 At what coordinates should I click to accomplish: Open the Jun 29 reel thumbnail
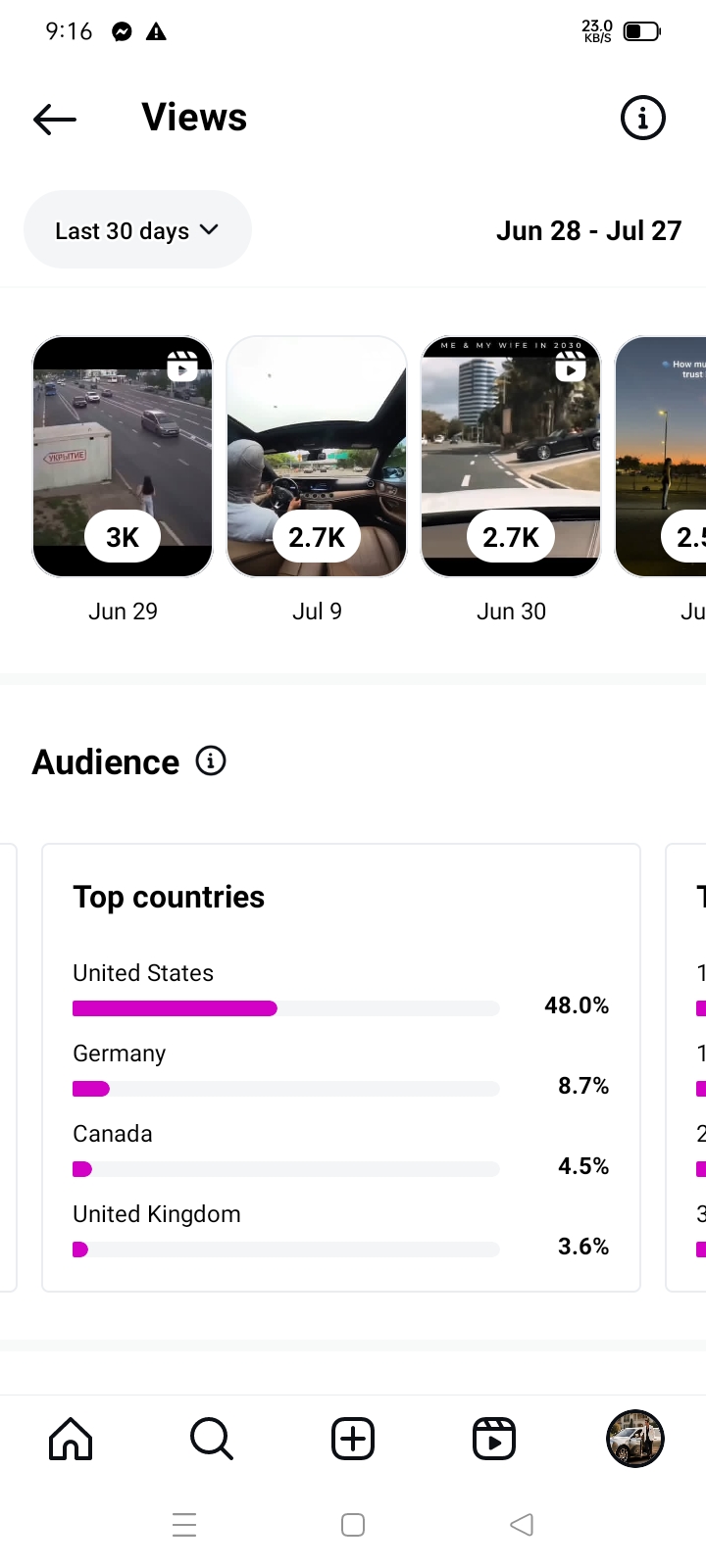(123, 457)
